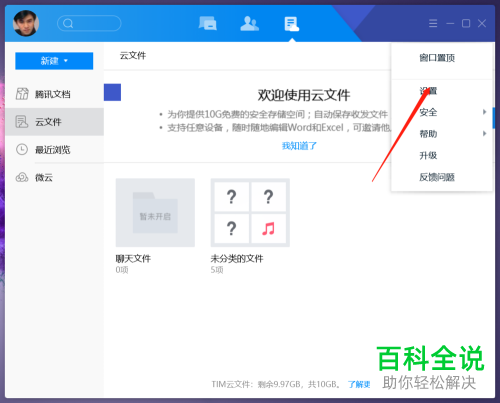Open the user profile avatar

(26, 23)
